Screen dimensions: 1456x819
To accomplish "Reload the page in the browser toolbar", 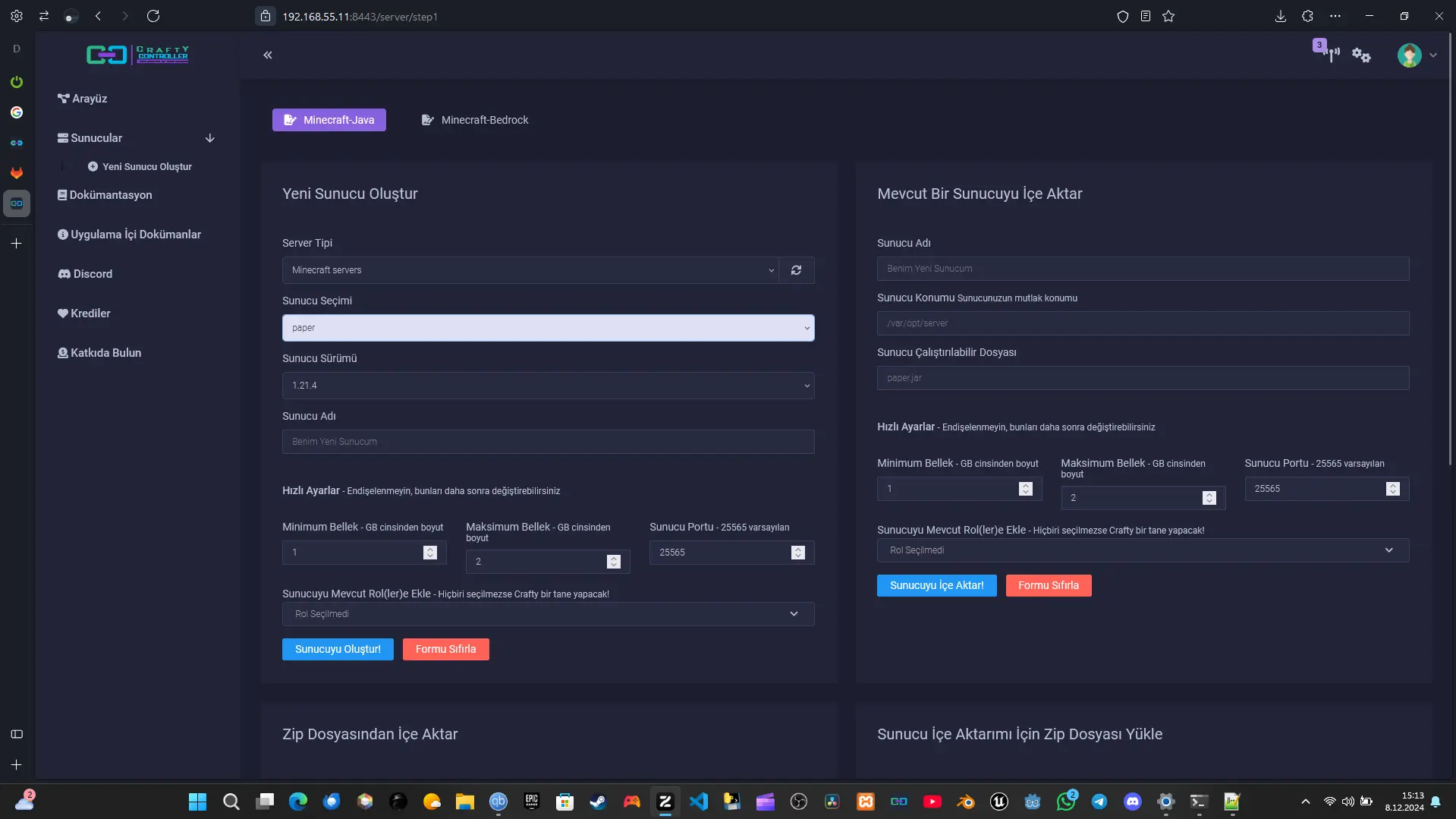I will tap(153, 16).
